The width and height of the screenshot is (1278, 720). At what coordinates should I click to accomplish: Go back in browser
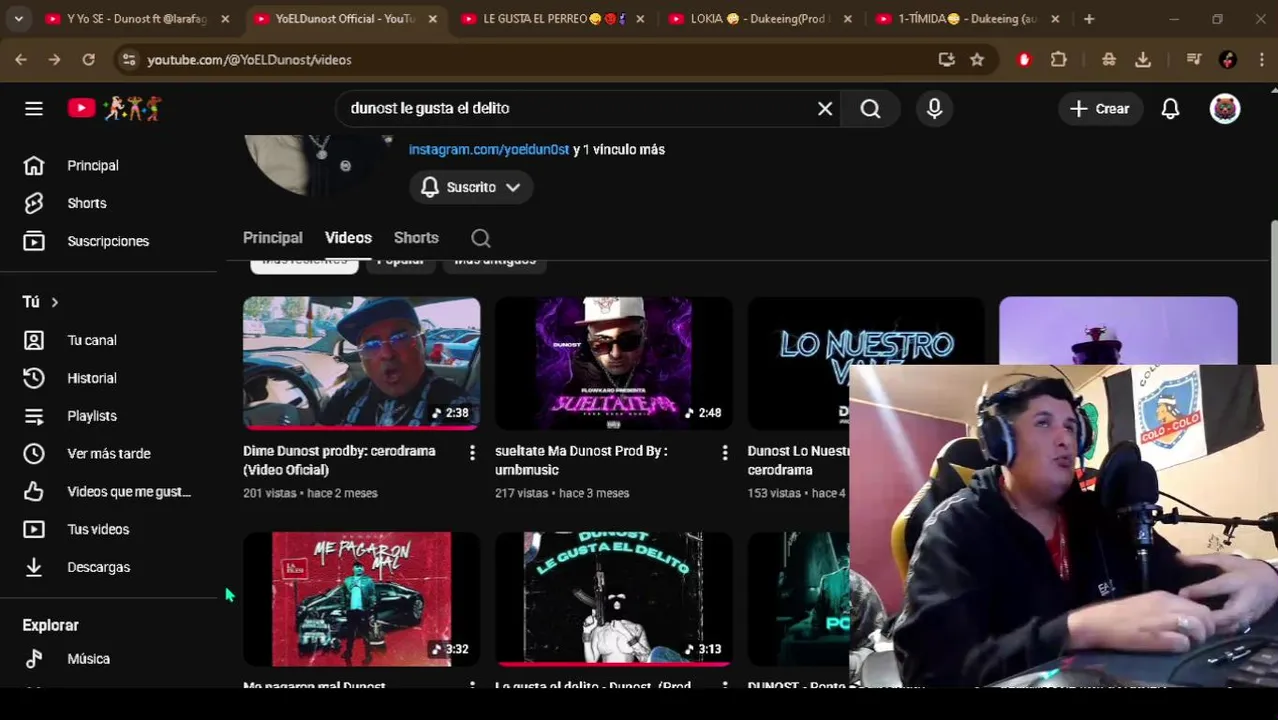[21, 60]
